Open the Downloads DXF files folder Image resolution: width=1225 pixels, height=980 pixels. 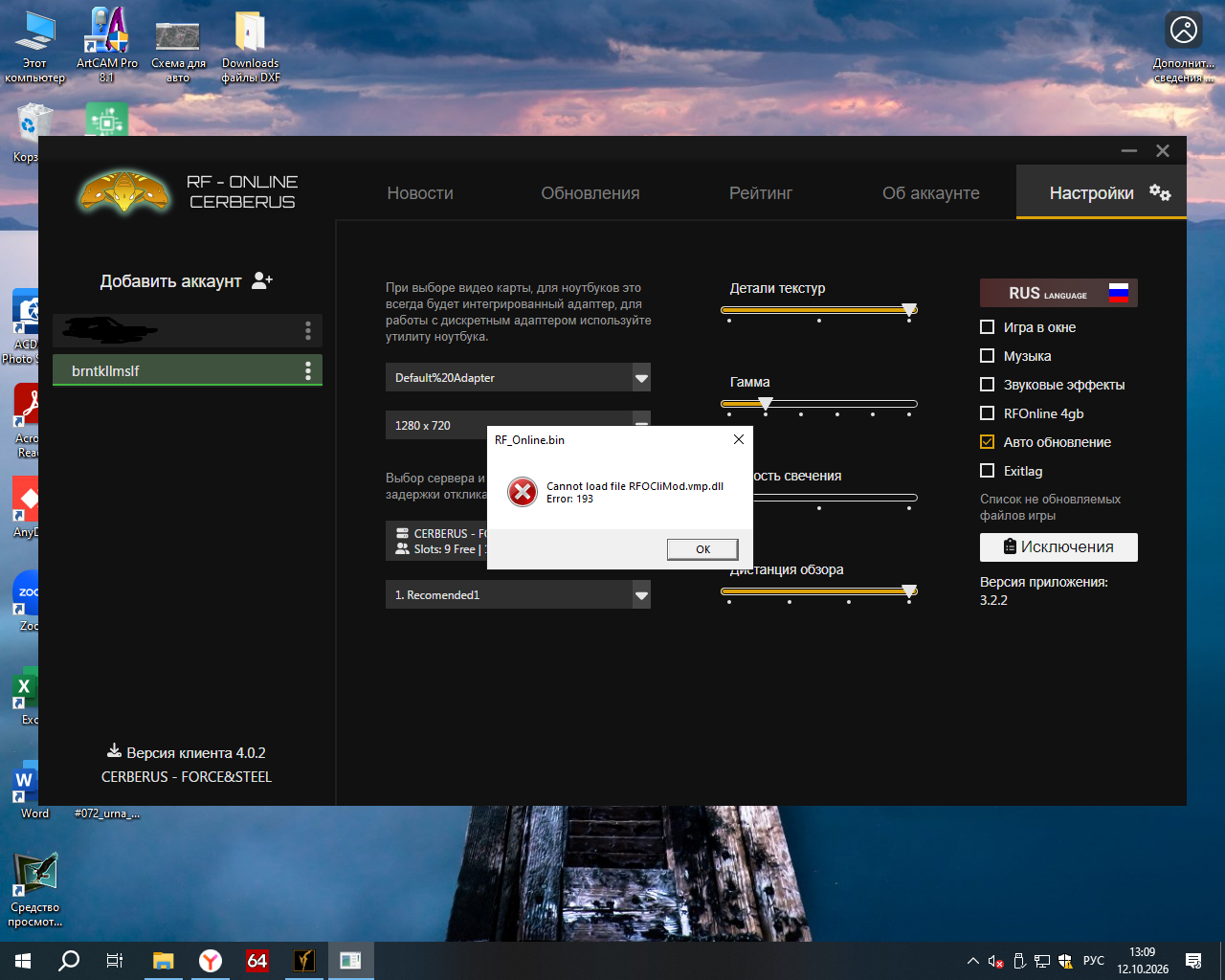251,44
